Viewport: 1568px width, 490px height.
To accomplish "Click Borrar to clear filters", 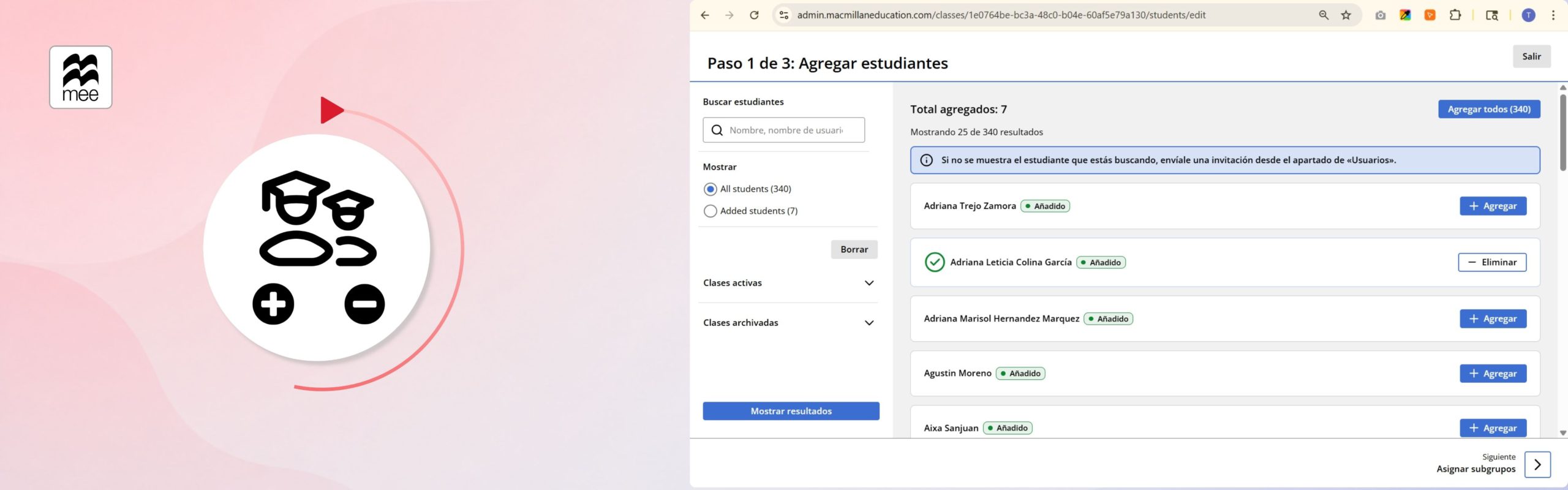I will pos(854,249).
